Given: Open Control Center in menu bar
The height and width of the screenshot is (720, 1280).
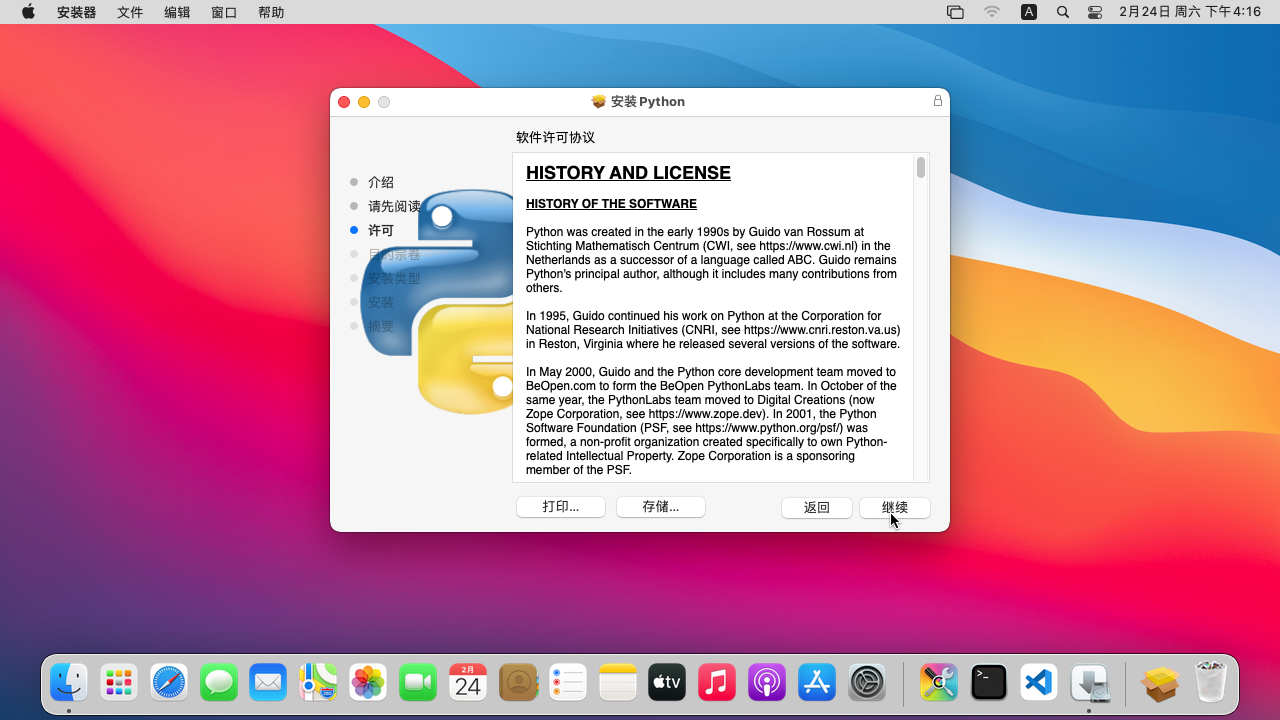Looking at the screenshot, I should 1095,12.
